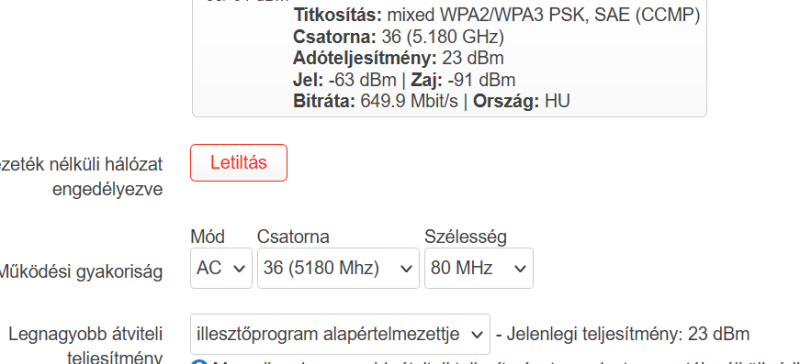Click the Csatorna: 36 (5.180 GHz) status line

[x=398, y=37]
